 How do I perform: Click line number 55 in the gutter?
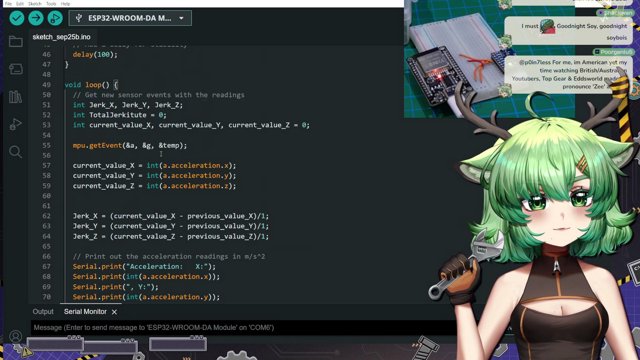pyautogui.click(x=46, y=145)
